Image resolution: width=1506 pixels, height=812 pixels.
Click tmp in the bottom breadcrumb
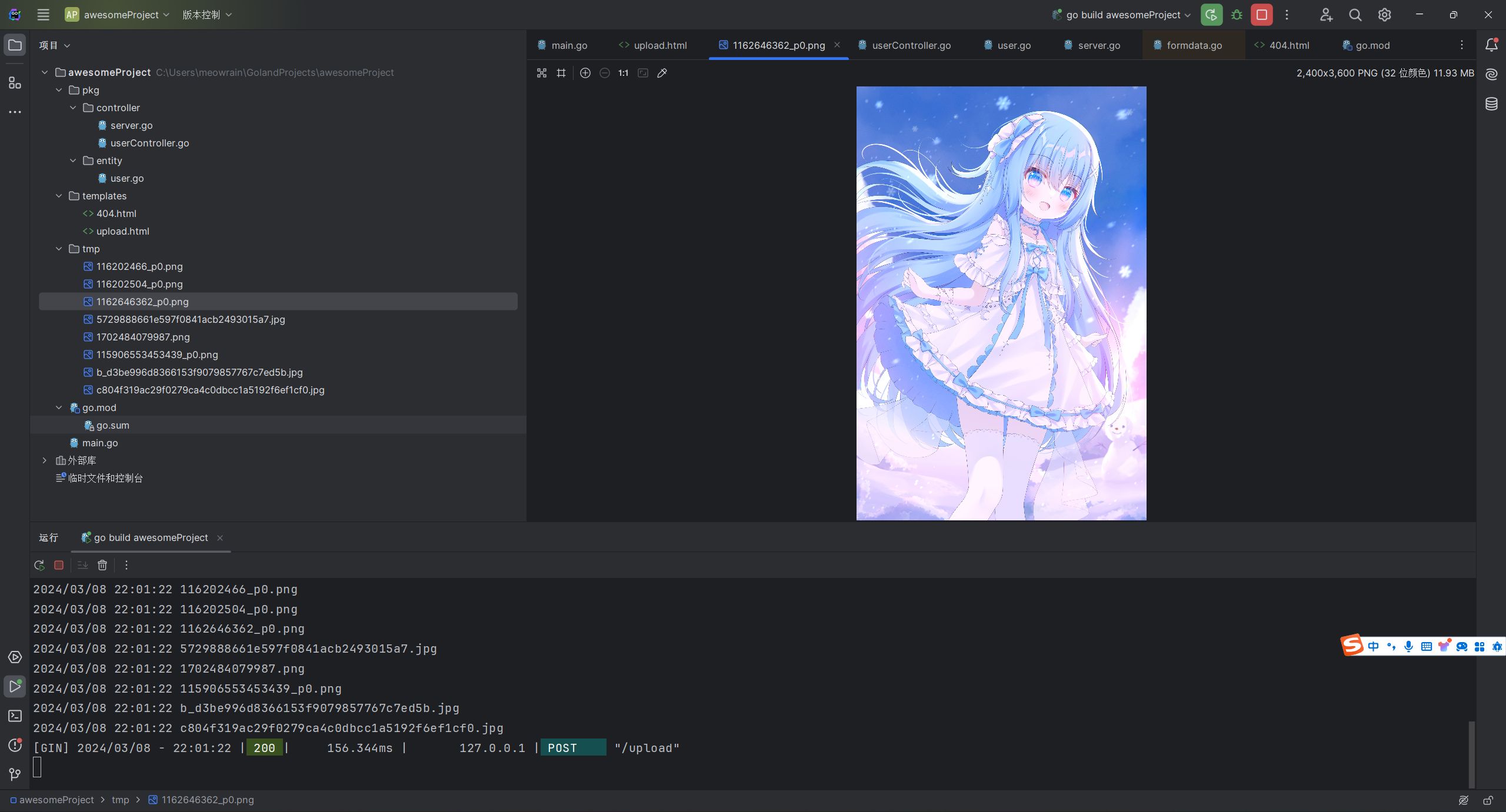(120, 800)
